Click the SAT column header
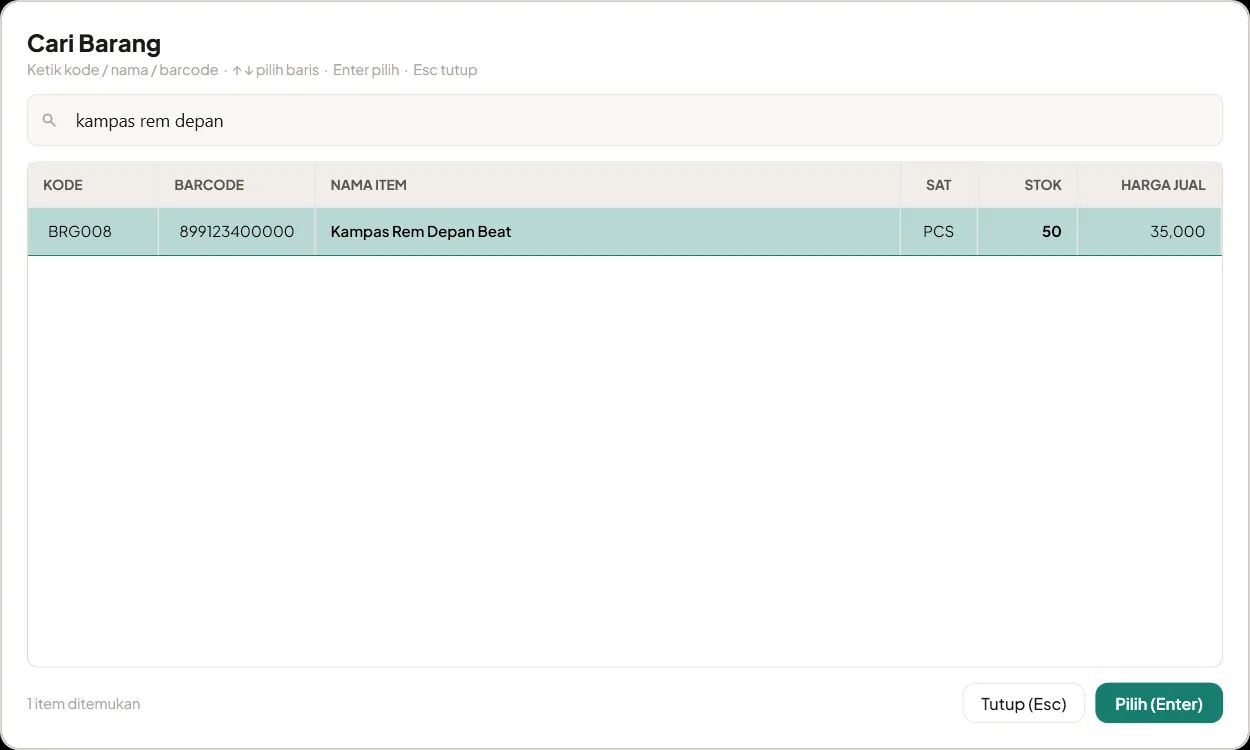The image size is (1250, 750). pyautogui.click(x=939, y=185)
